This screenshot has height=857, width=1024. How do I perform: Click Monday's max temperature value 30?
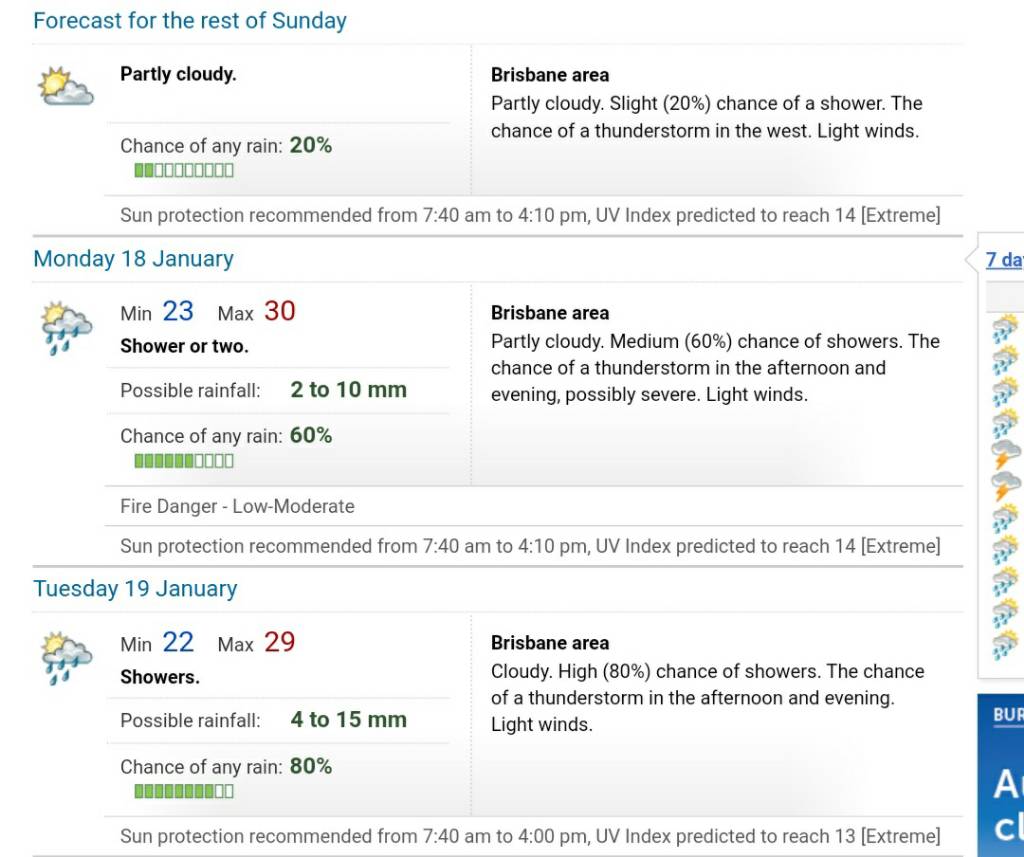[280, 311]
